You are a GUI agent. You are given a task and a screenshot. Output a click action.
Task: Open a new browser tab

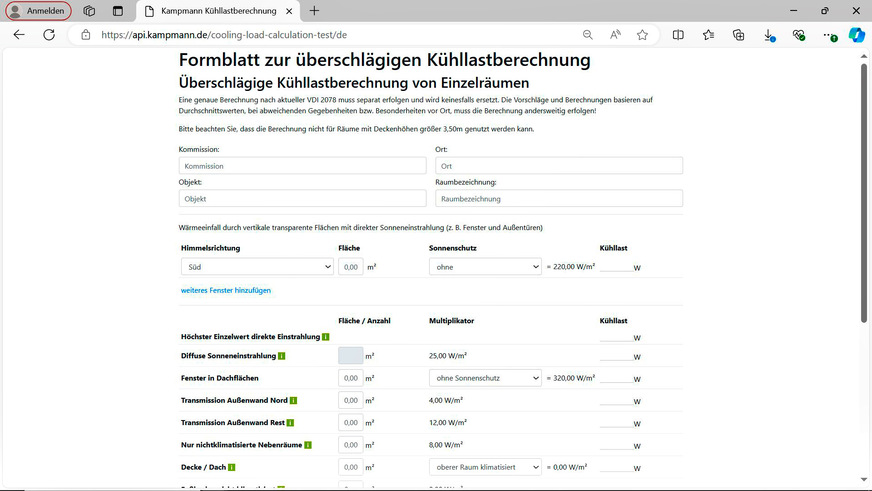tap(314, 11)
